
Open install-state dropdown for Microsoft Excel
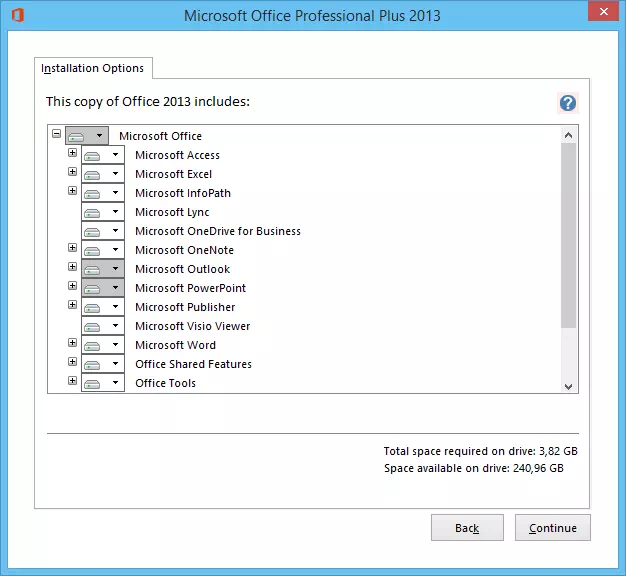click(x=103, y=174)
